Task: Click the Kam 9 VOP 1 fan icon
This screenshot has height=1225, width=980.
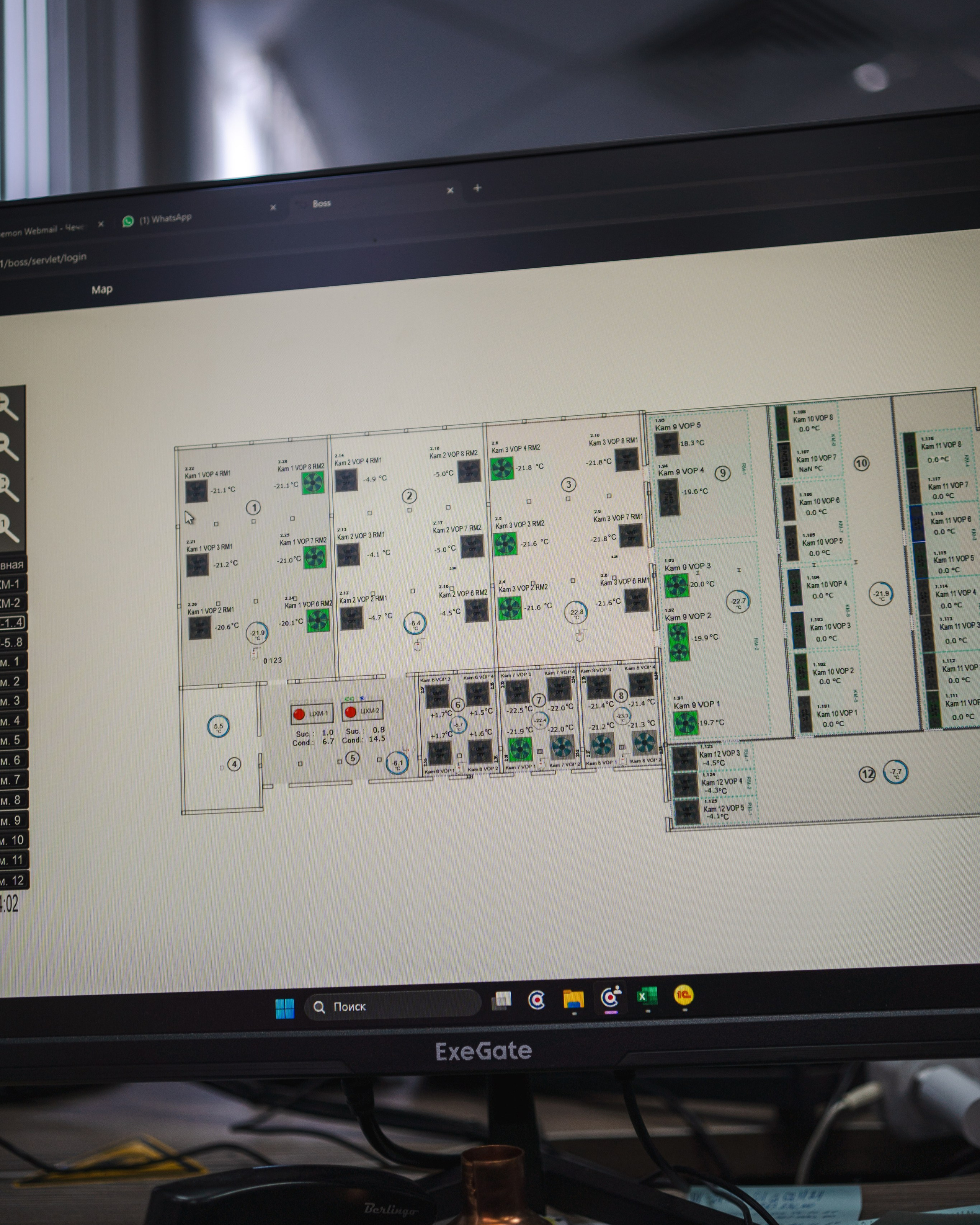Action: [685, 723]
